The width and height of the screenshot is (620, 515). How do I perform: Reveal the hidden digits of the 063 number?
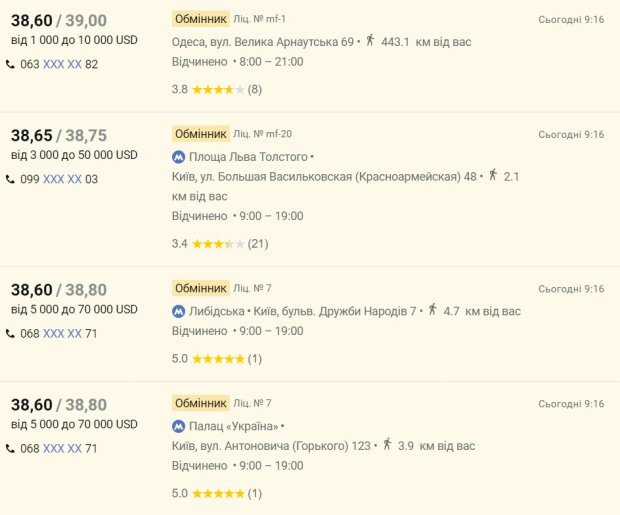click(x=61, y=64)
